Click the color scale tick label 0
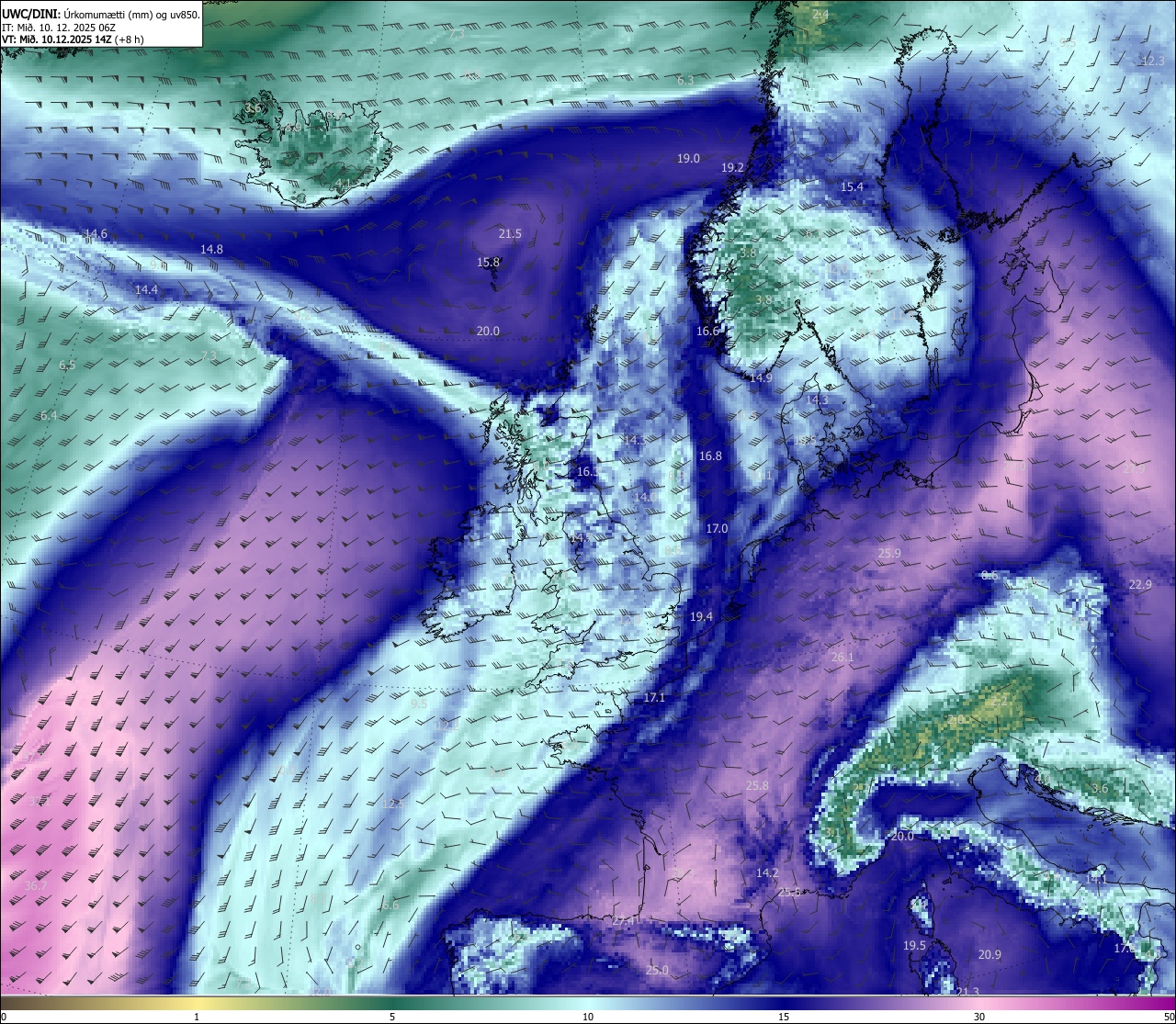1176x1024 pixels. [4, 1017]
